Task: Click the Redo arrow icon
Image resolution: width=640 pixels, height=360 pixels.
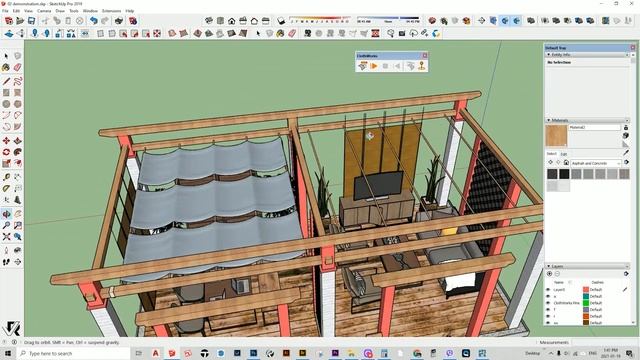Action: coord(105,21)
